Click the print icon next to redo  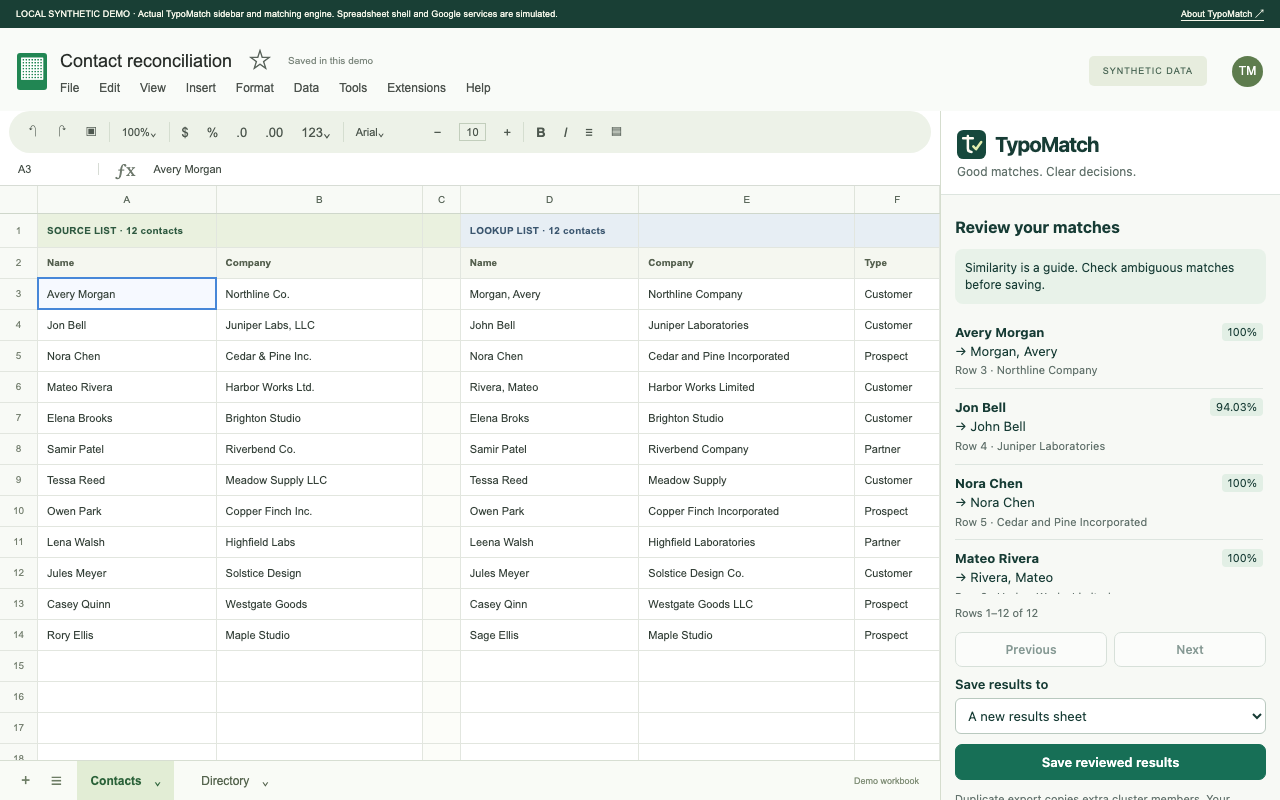pyautogui.click(x=91, y=132)
